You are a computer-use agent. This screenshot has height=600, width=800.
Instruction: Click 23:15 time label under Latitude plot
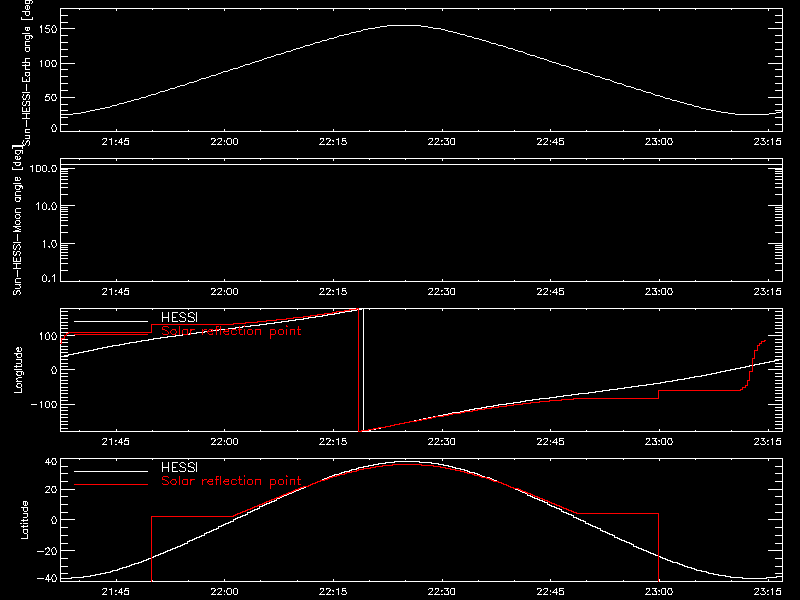(767, 592)
